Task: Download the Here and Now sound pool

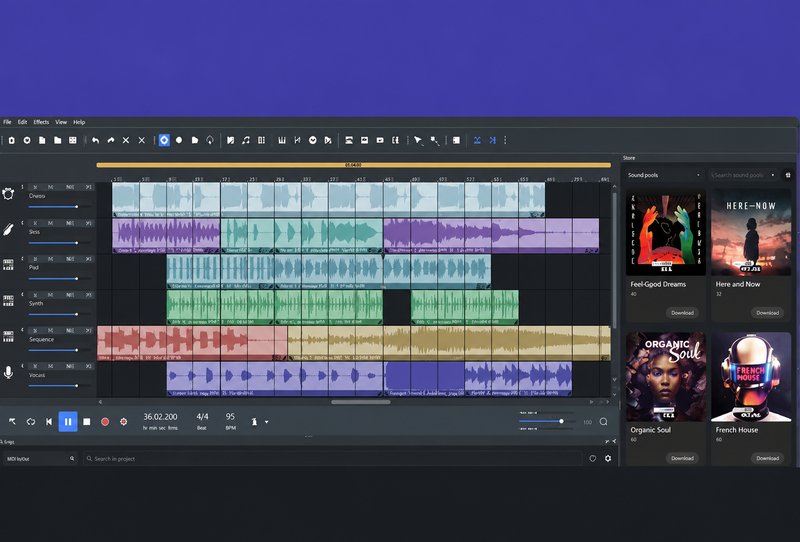Action: [x=767, y=313]
